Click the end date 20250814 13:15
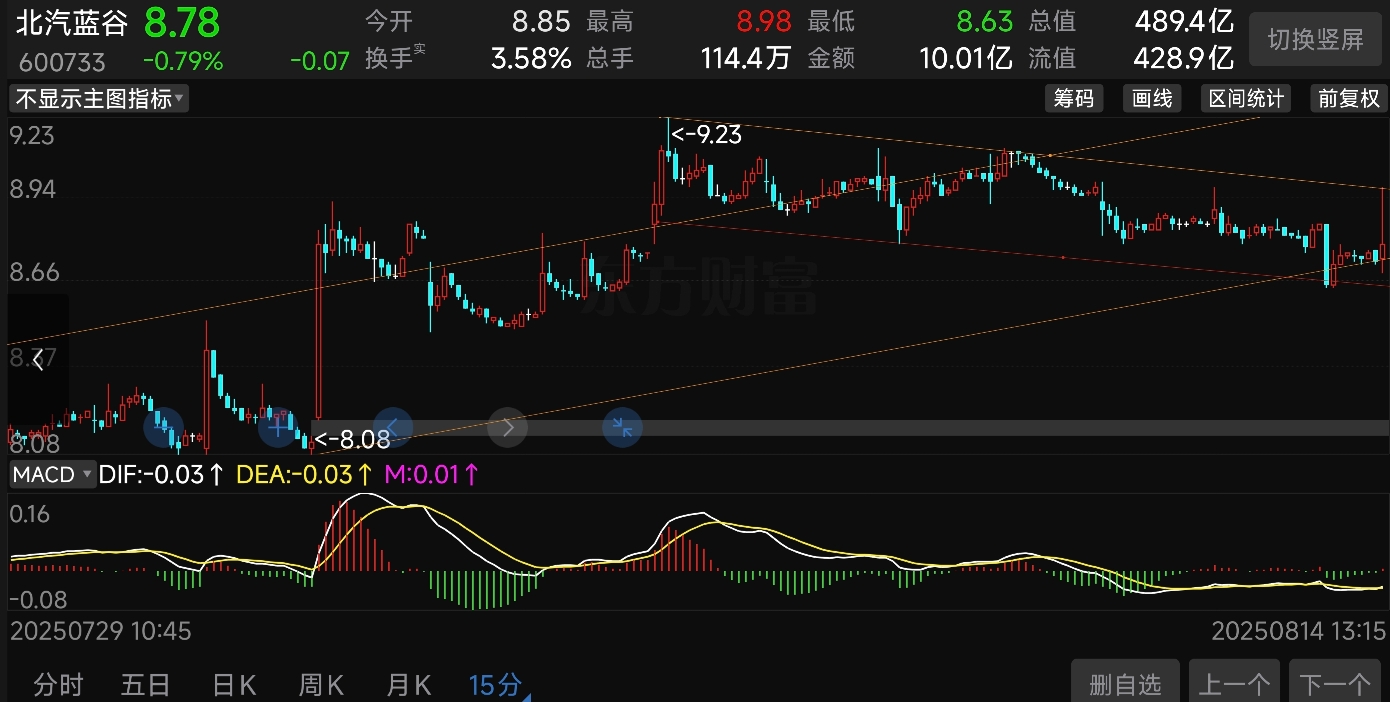 click(1299, 631)
